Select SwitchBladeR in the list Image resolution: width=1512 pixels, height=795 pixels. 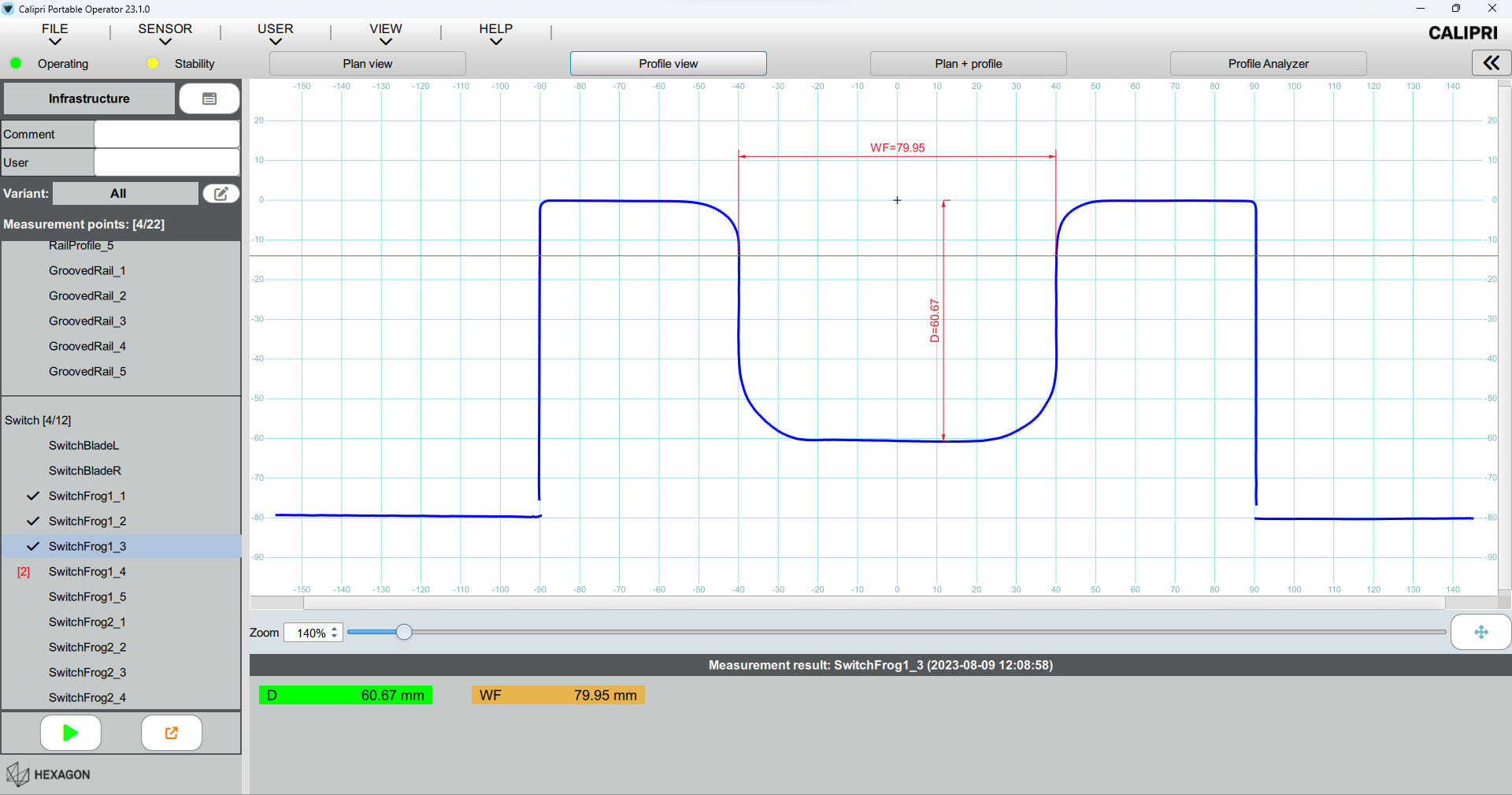85,470
